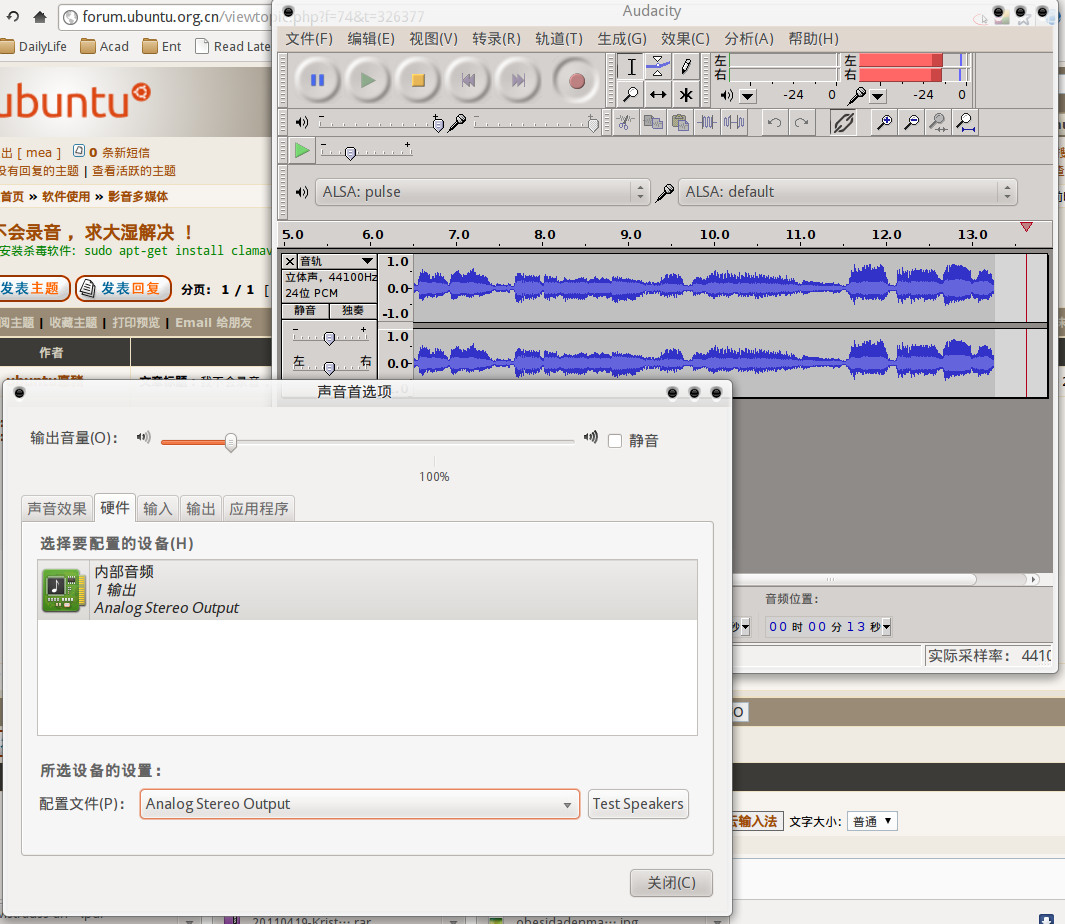
Task: Click the Cut scissors icon
Action: (x=626, y=122)
